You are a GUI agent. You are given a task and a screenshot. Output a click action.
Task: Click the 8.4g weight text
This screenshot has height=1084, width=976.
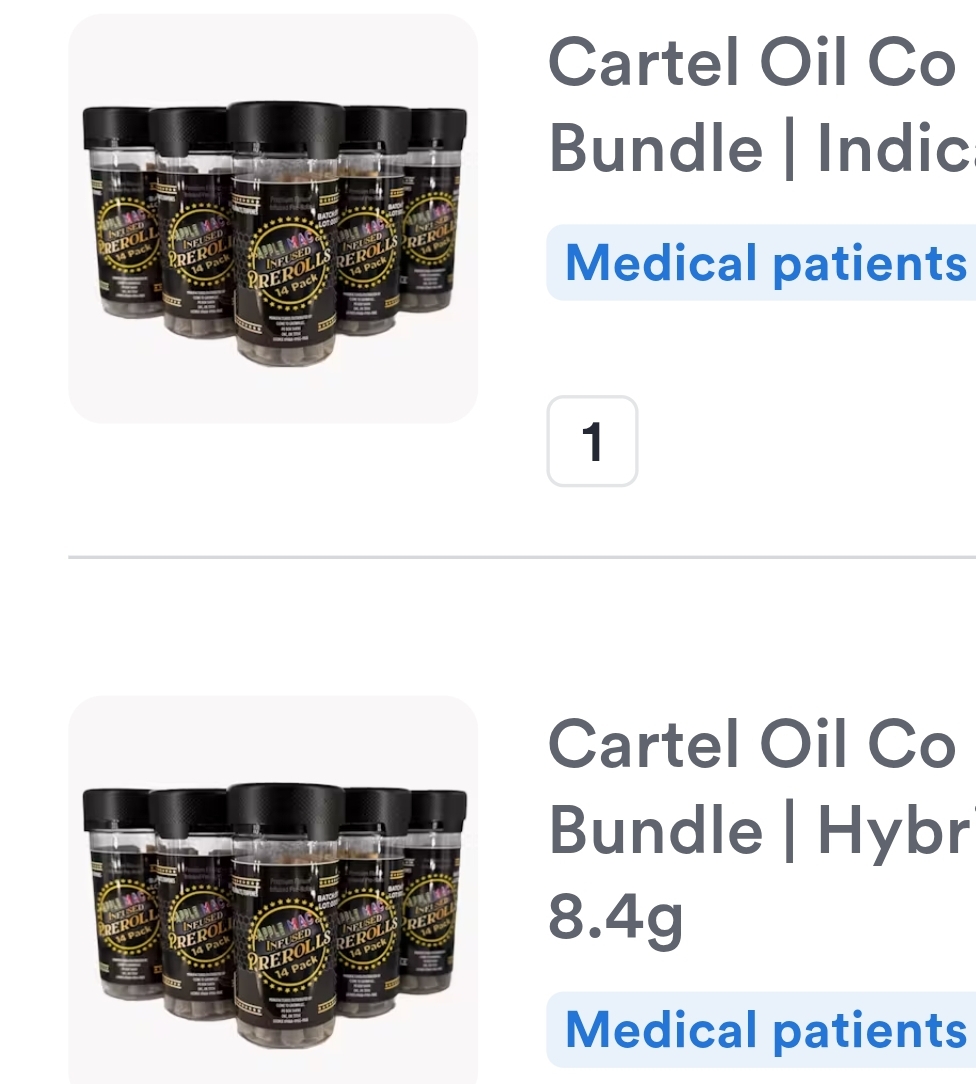tap(615, 917)
